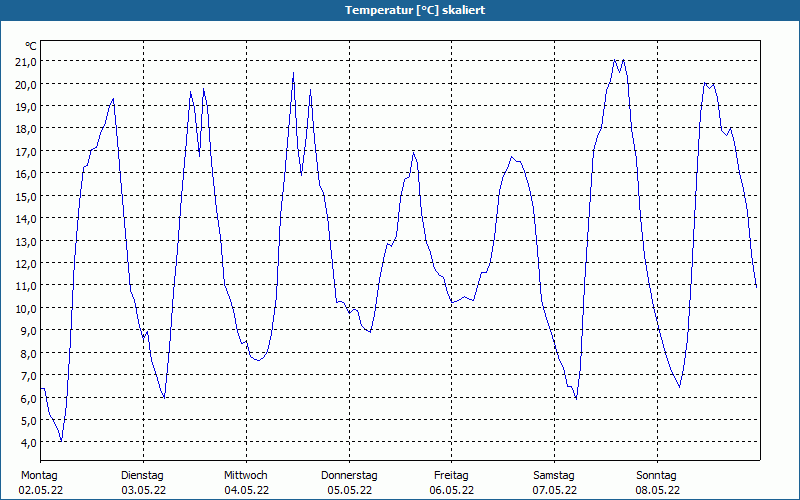Click the 12,0 y-axis label
Screen dimensions: 800x500
pos(26,264)
